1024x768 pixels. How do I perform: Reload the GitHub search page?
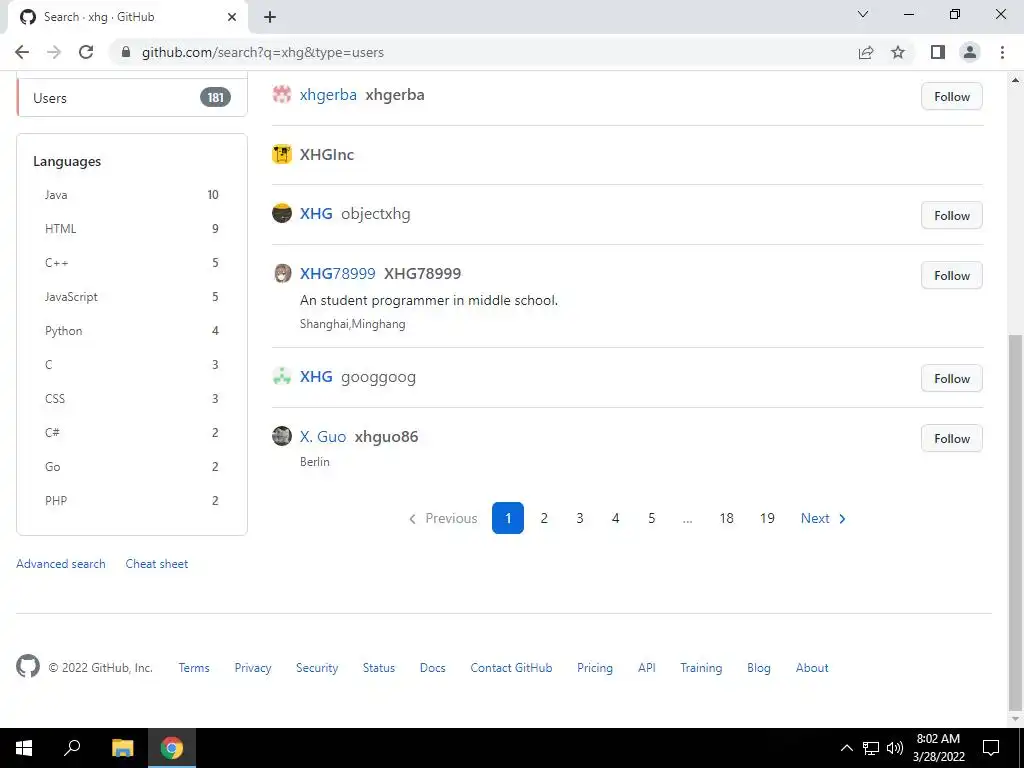86,52
